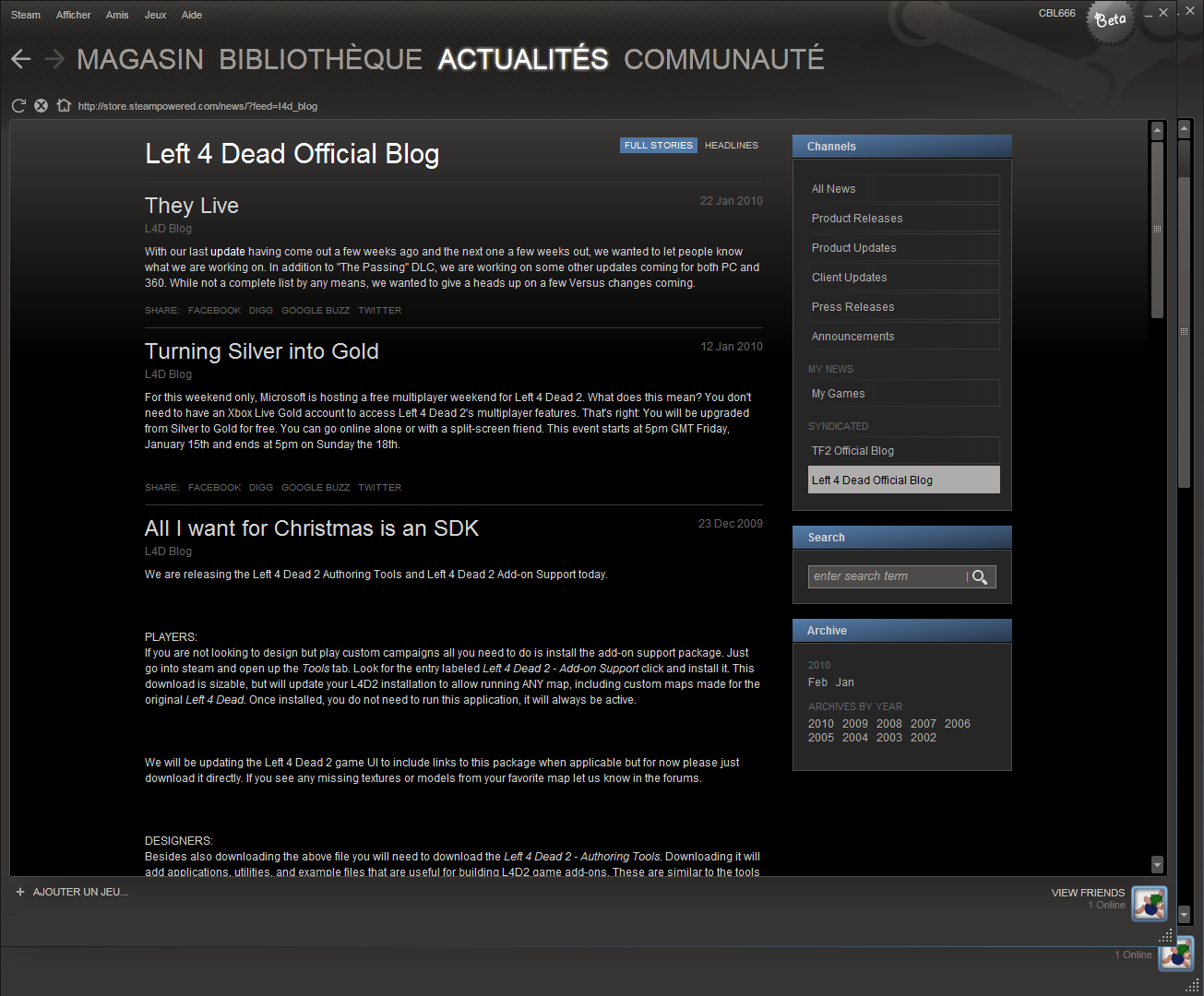The image size is (1204, 996).
Task: Click the news page vertical scrollbar thumb
Action: click(x=1157, y=230)
